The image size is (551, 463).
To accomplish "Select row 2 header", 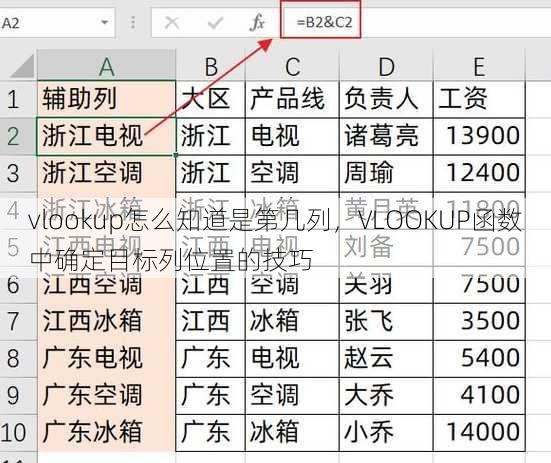I will click(18, 136).
